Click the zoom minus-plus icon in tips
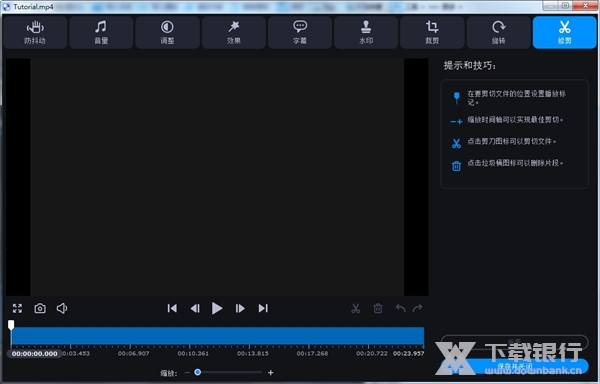This screenshot has width=600, height=384. click(x=456, y=122)
